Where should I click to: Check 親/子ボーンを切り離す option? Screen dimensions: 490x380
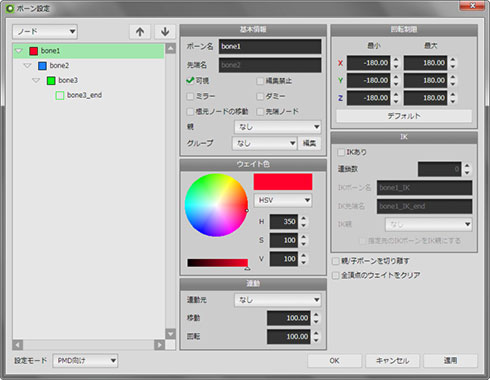click(x=336, y=261)
